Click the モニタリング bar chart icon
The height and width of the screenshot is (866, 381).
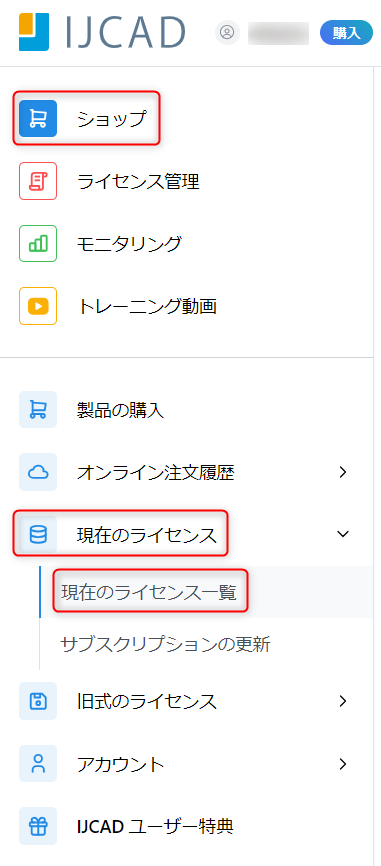click(x=38, y=243)
